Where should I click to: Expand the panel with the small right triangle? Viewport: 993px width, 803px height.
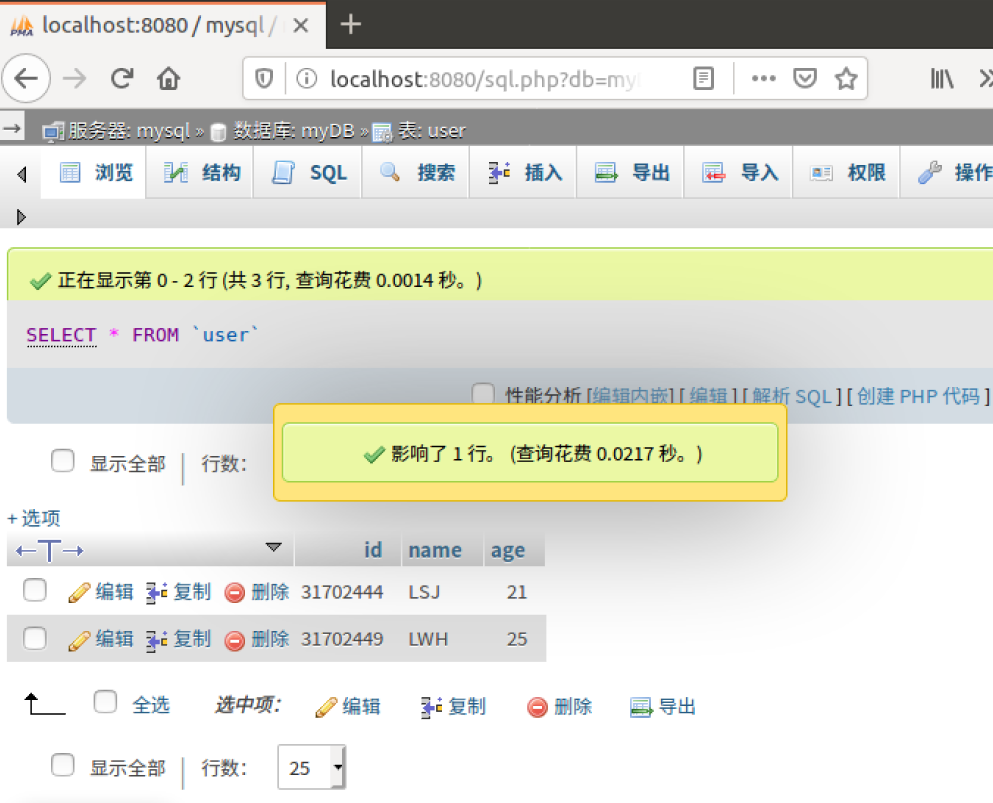pos(21,217)
